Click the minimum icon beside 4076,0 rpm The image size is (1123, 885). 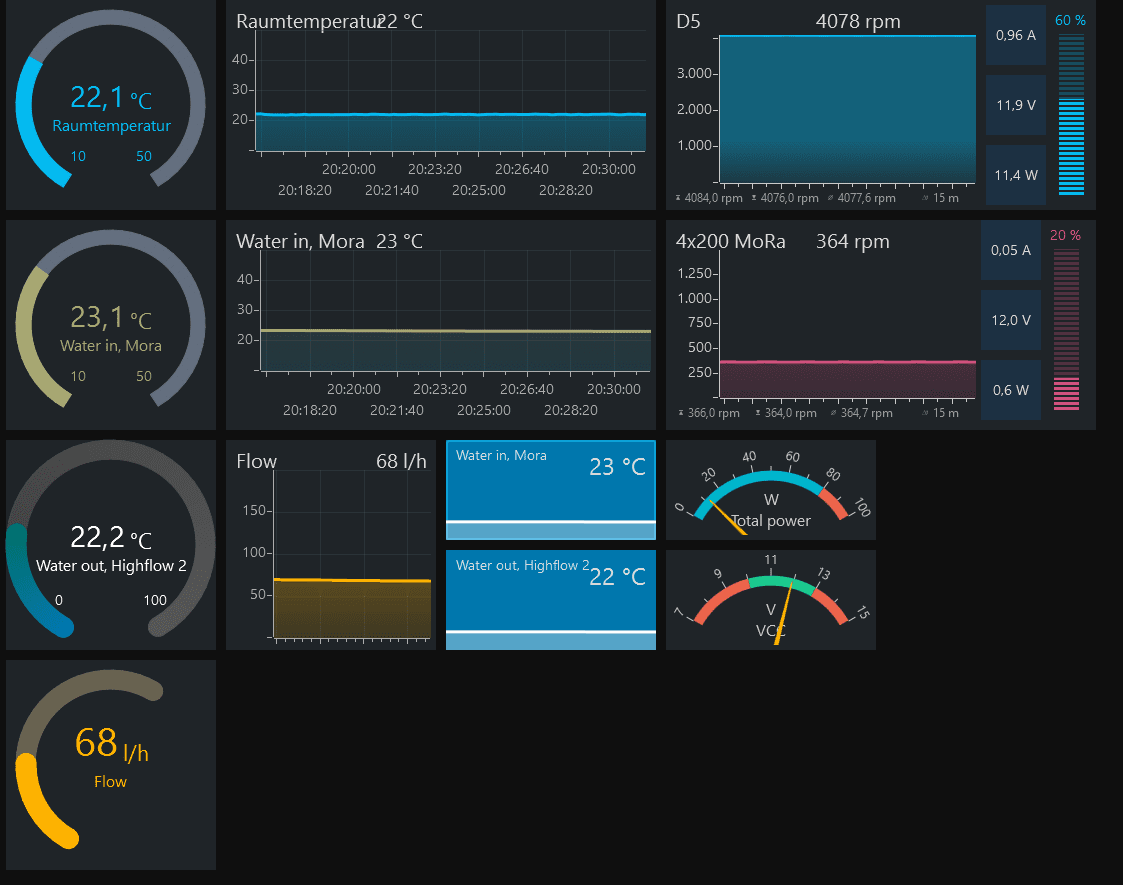point(754,198)
